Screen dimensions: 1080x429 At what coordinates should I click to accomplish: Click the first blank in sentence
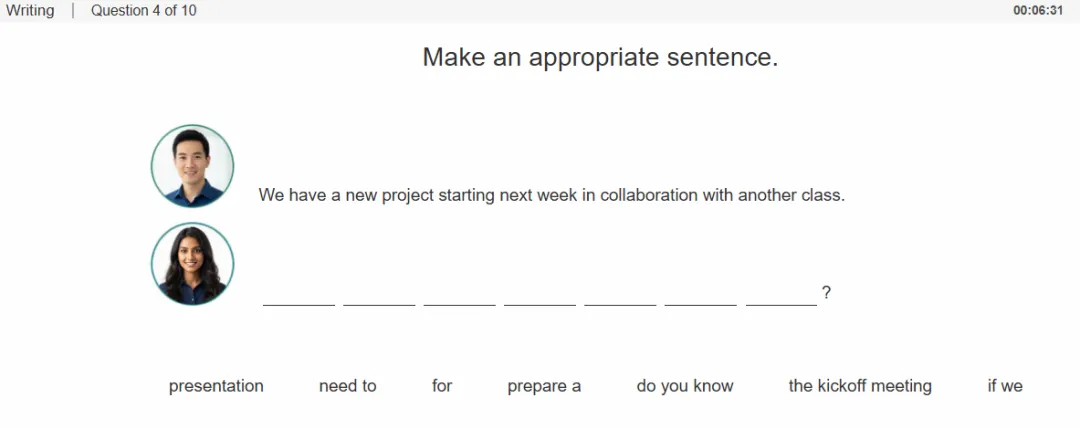[x=299, y=296]
